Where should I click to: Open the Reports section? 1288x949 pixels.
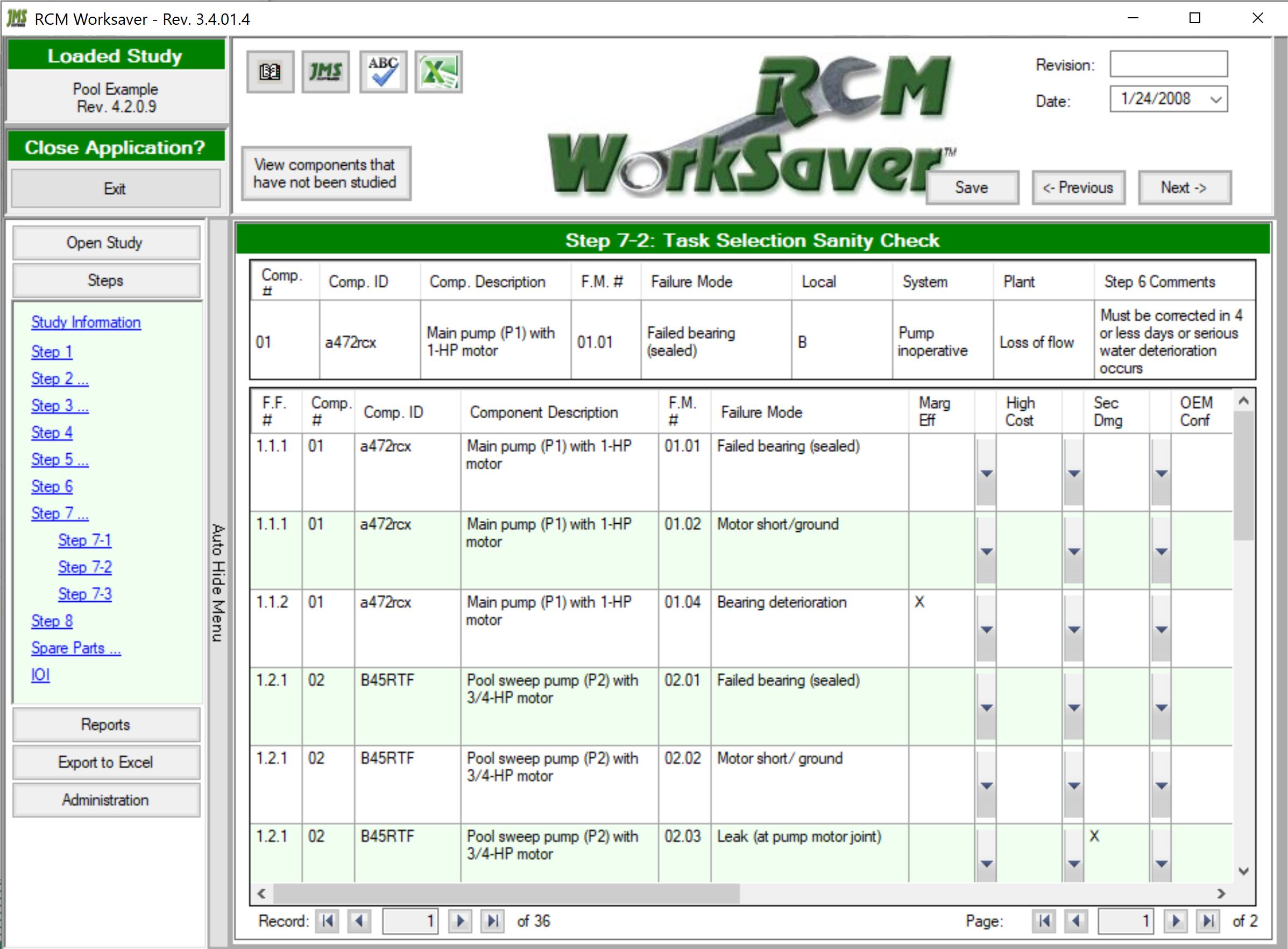point(105,725)
